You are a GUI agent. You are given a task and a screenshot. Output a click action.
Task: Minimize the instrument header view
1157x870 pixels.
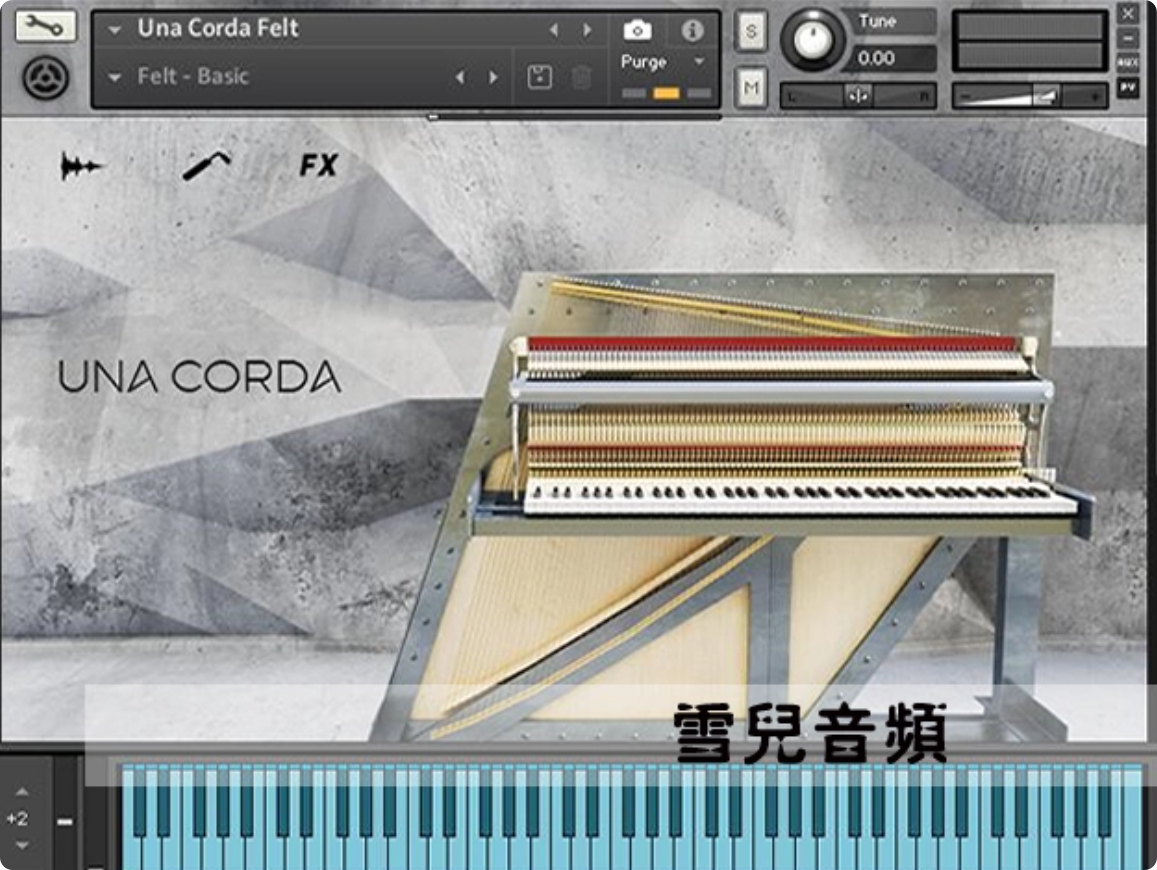1127,38
